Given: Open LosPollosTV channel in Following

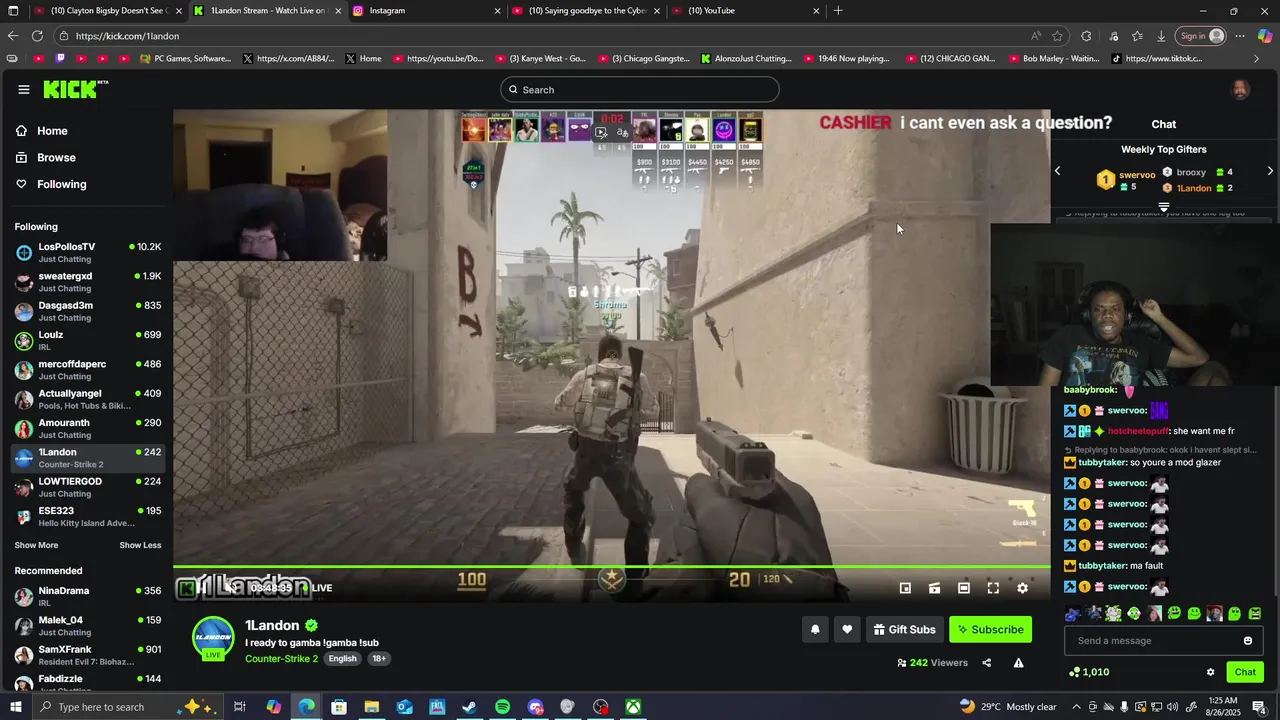Looking at the screenshot, I should (x=88, y=252).
